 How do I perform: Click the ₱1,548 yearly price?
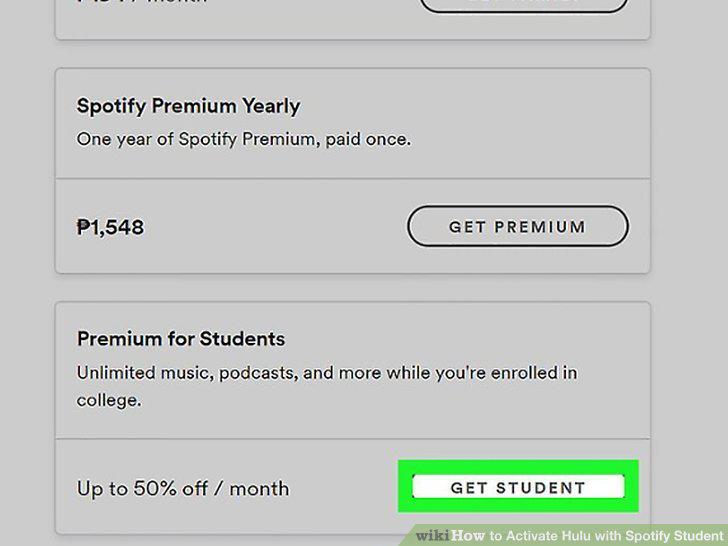point(110,227)
